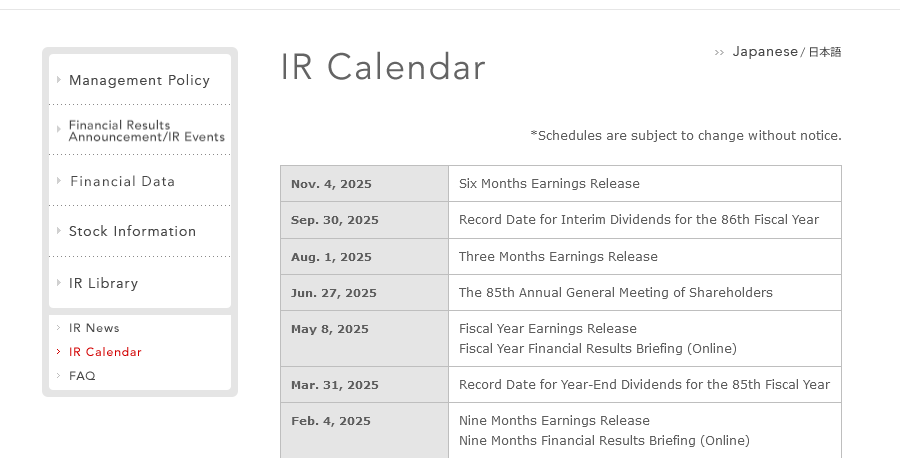Expand the Stock Information section
The width and height of the screenshot is (900, 458).
click(x=132, y=231)
